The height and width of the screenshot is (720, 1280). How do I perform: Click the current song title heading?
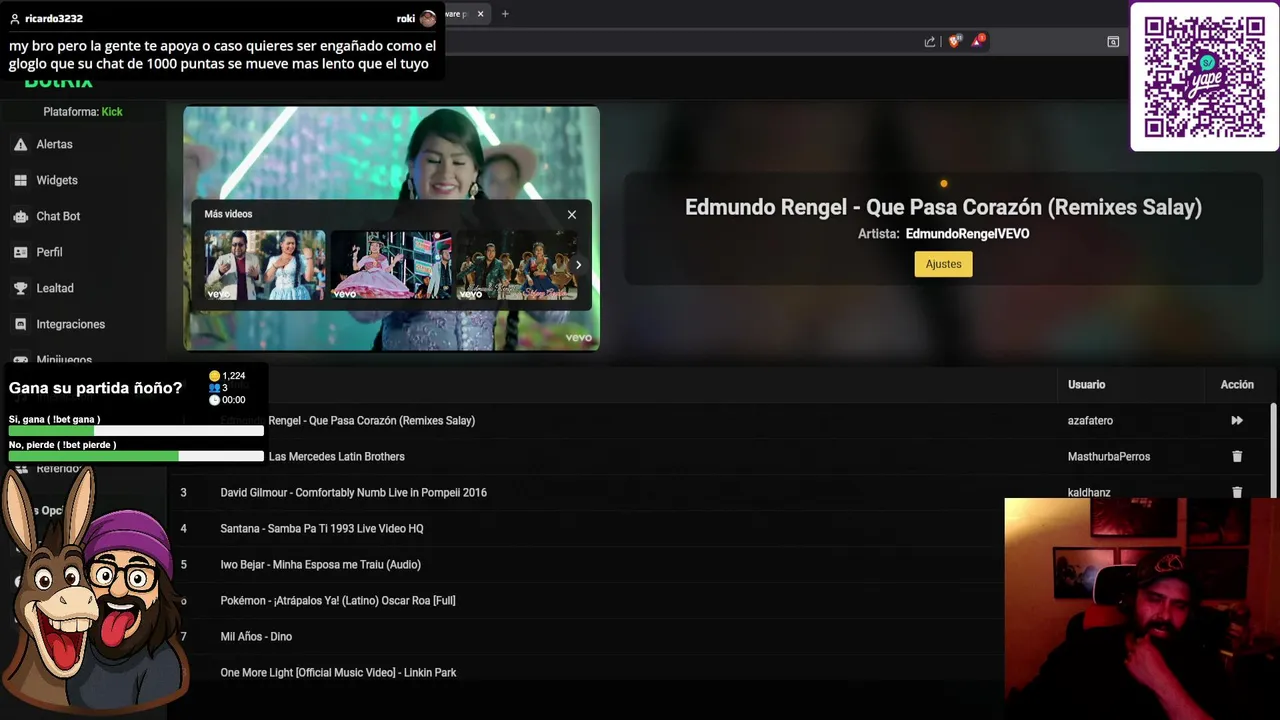[x=943, y=207]
